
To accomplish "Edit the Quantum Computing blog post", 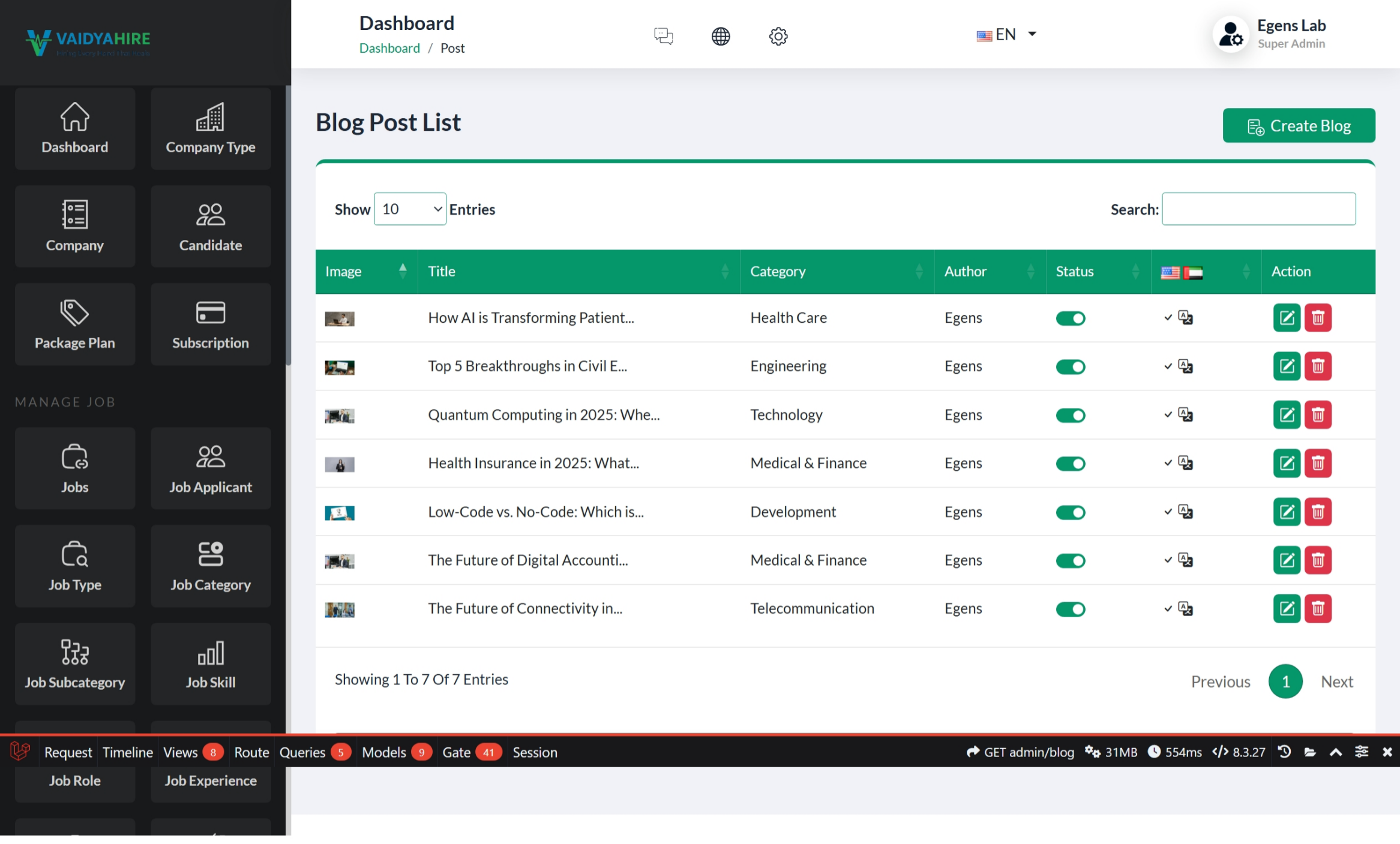I will [x=1286, y=415].
